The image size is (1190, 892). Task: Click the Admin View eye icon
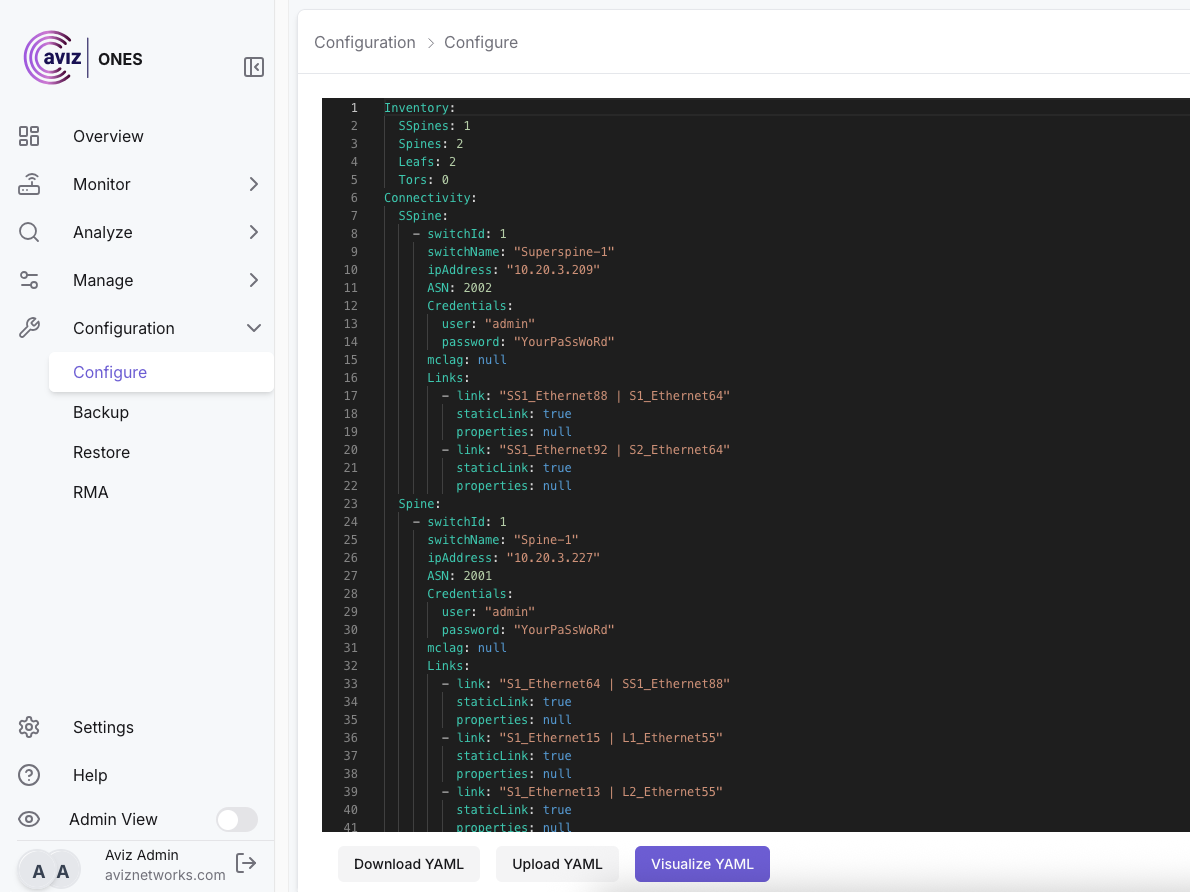[29, 819]
